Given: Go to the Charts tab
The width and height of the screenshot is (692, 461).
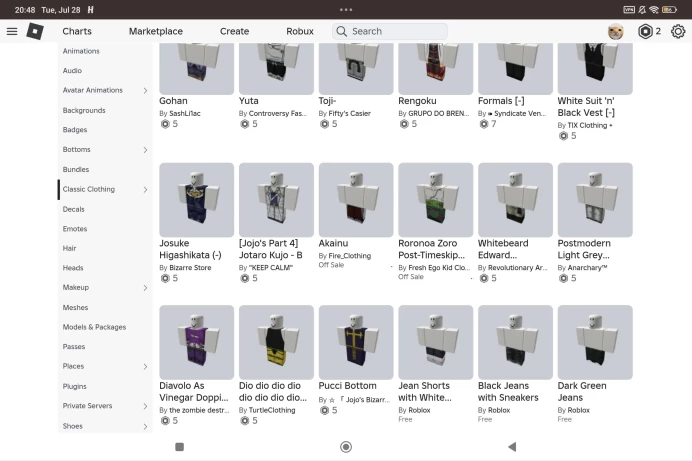Looking at the screenshot, I should 77,31.
